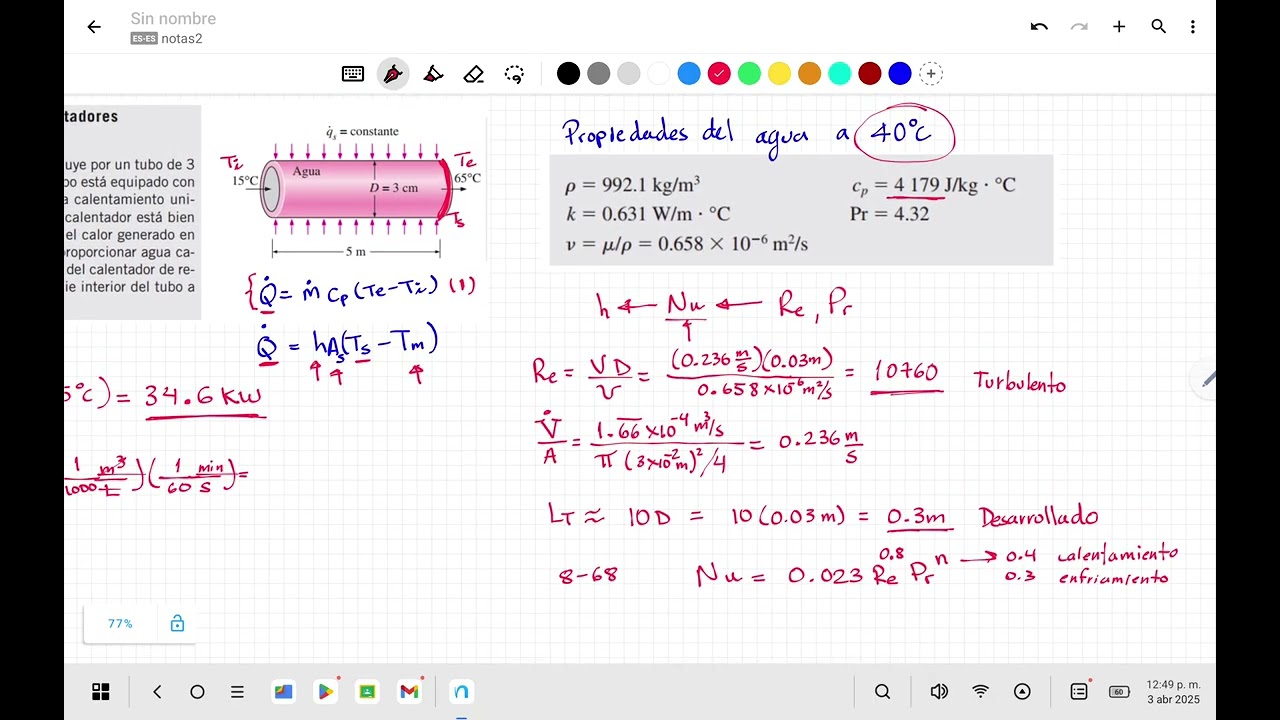This screenshot has width=1280, height=720.
Task: Select the lasso selection tool
Action: click(514, 74)
